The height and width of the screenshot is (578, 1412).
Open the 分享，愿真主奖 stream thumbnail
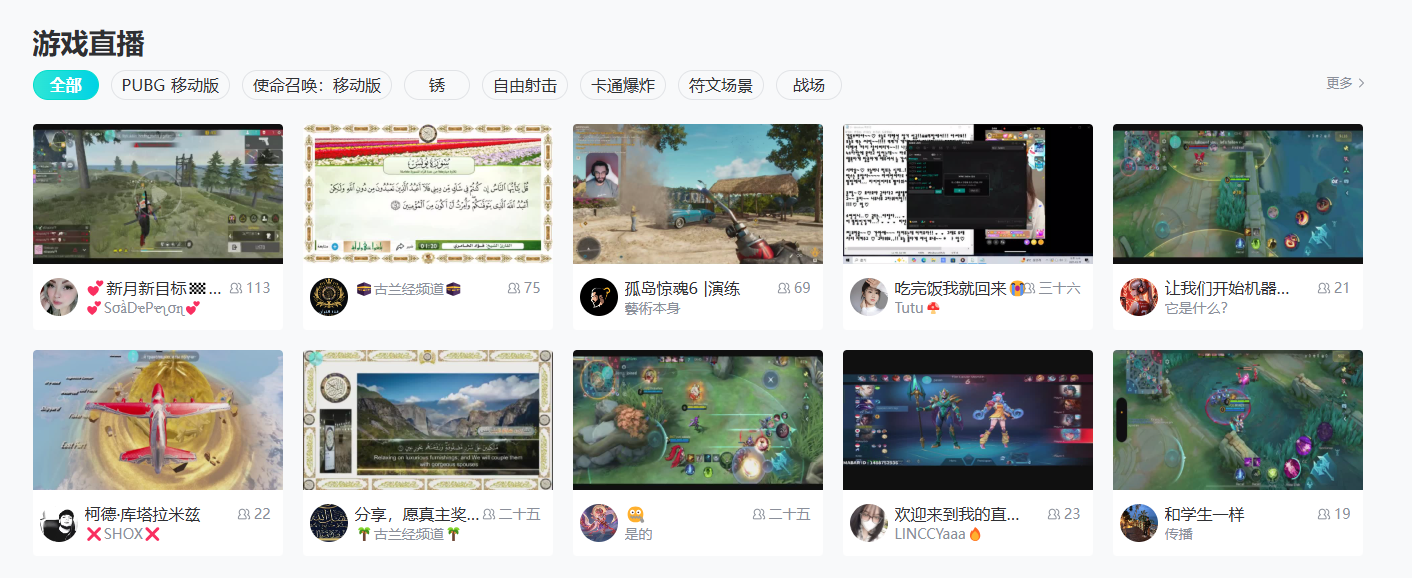428,420
